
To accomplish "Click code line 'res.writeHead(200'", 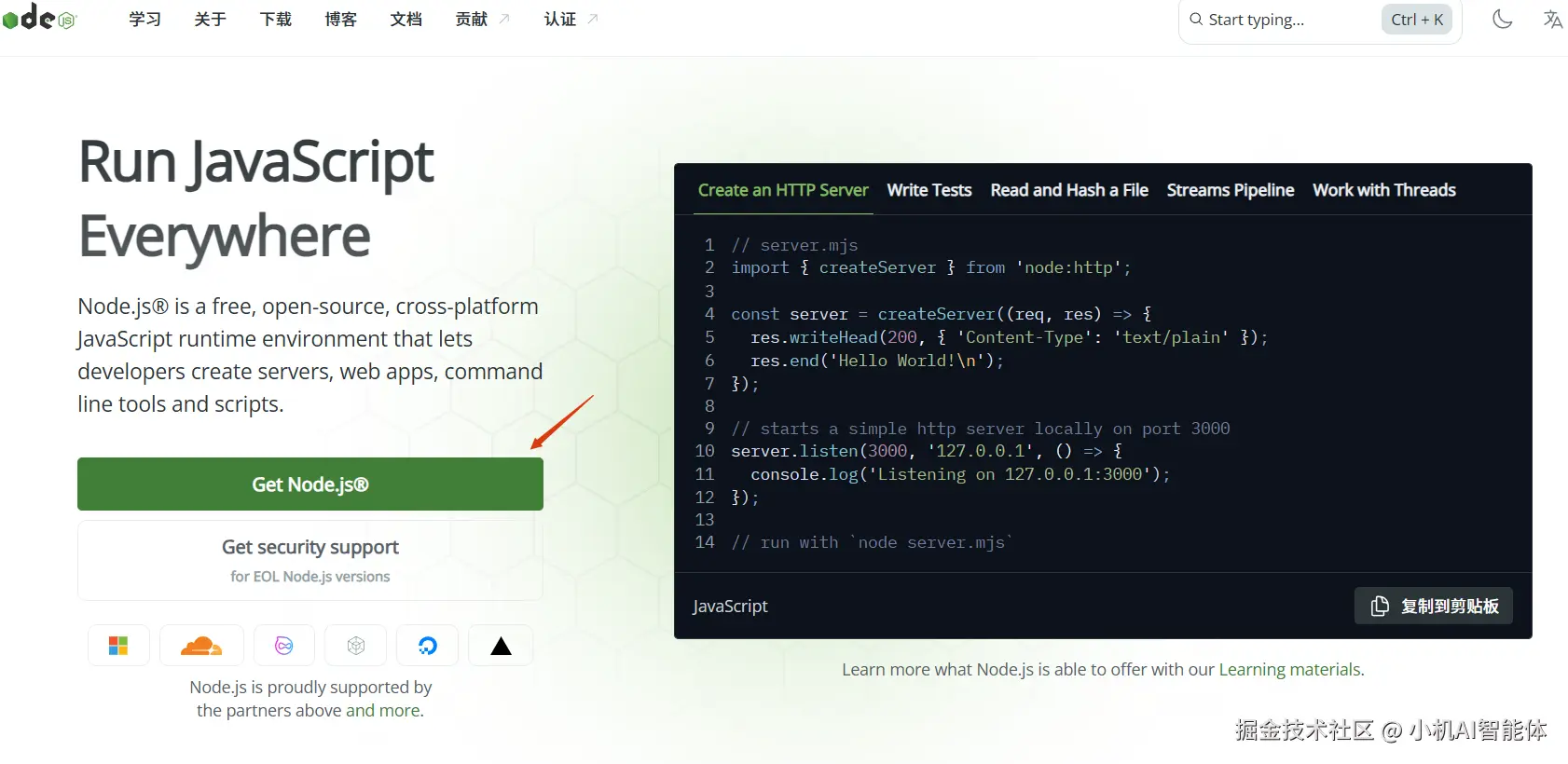I will click(1010, 337).
